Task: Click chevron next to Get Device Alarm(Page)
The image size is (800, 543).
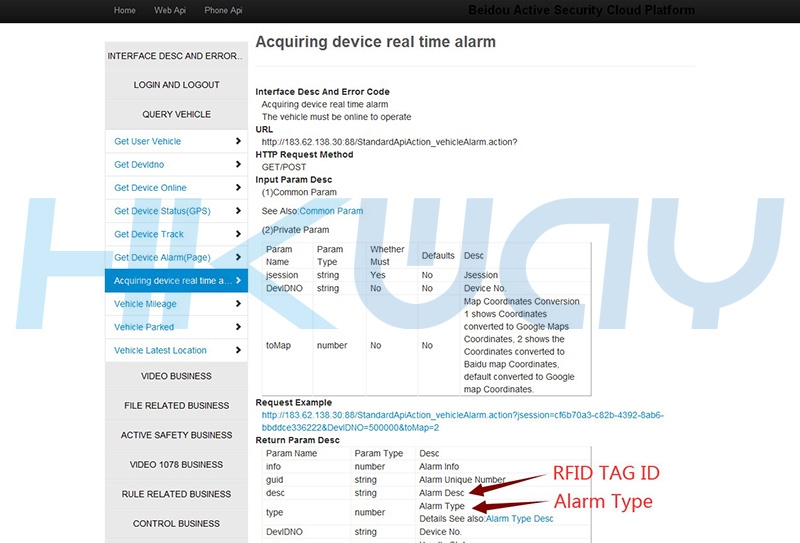Action: (x=238, y=257)
